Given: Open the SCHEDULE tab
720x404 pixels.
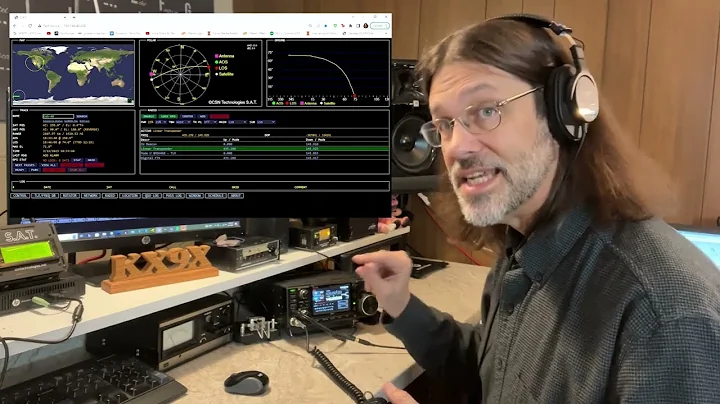Looking at the screenshot, I should click(216, 196).
